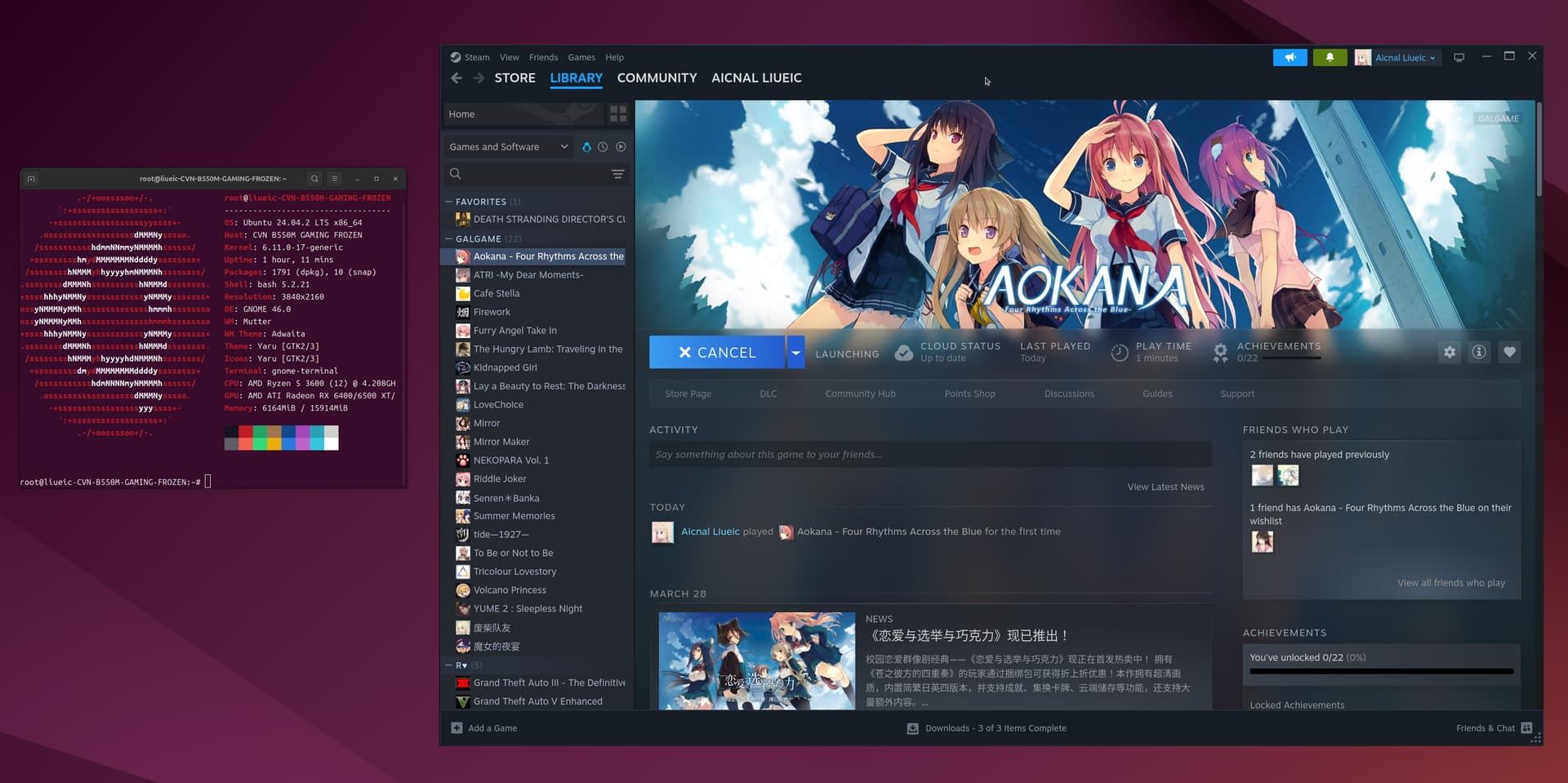The image size is (1568, 783).
Task: Switch Steam to Big Picture mode
Action: 1459,57
